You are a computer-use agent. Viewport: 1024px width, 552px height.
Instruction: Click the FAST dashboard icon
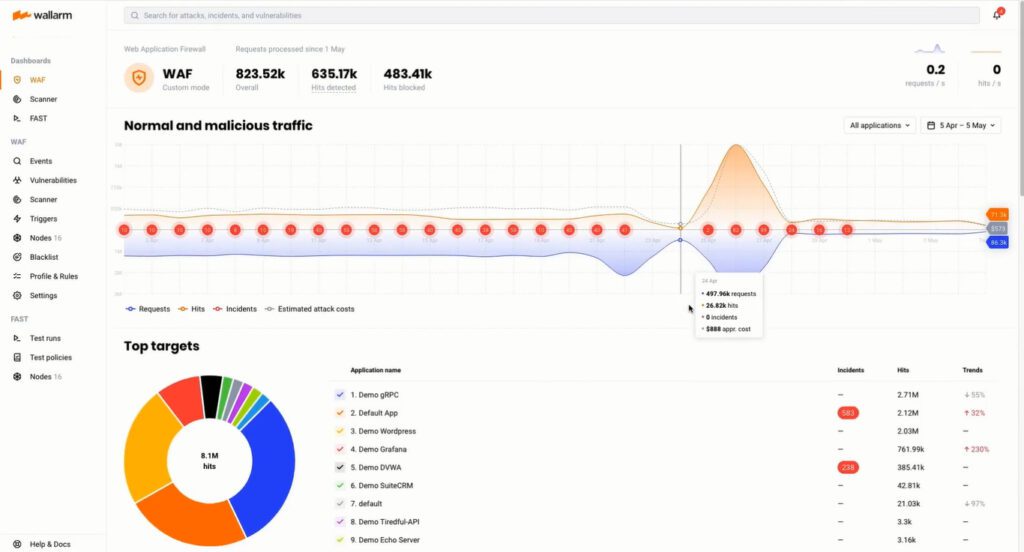point(17,118)
